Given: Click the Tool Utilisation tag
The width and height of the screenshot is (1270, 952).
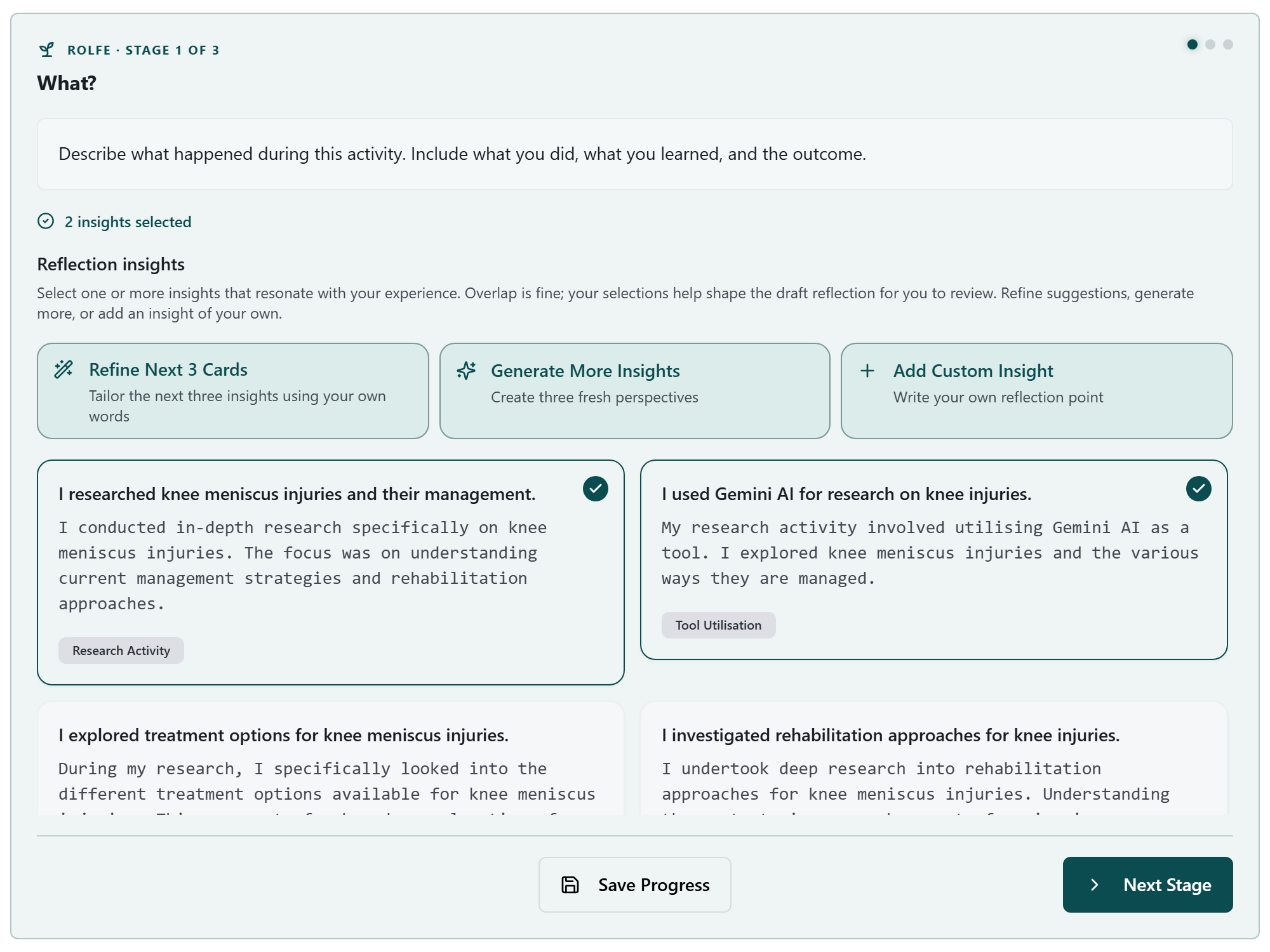Looking at the screenshot, I should [x=718, y=625].
